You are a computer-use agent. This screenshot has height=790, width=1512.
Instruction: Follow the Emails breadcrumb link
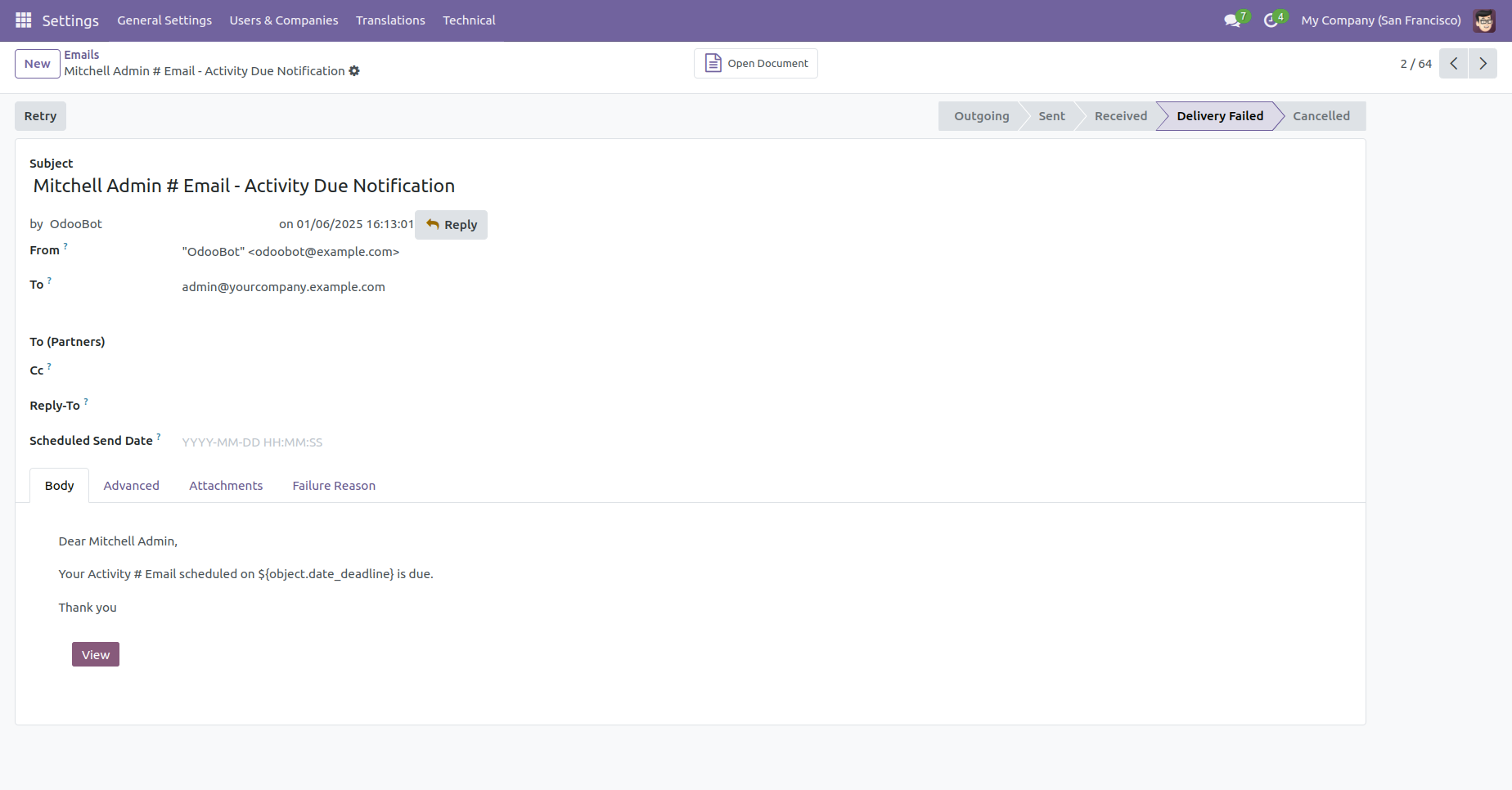point(82,55)
